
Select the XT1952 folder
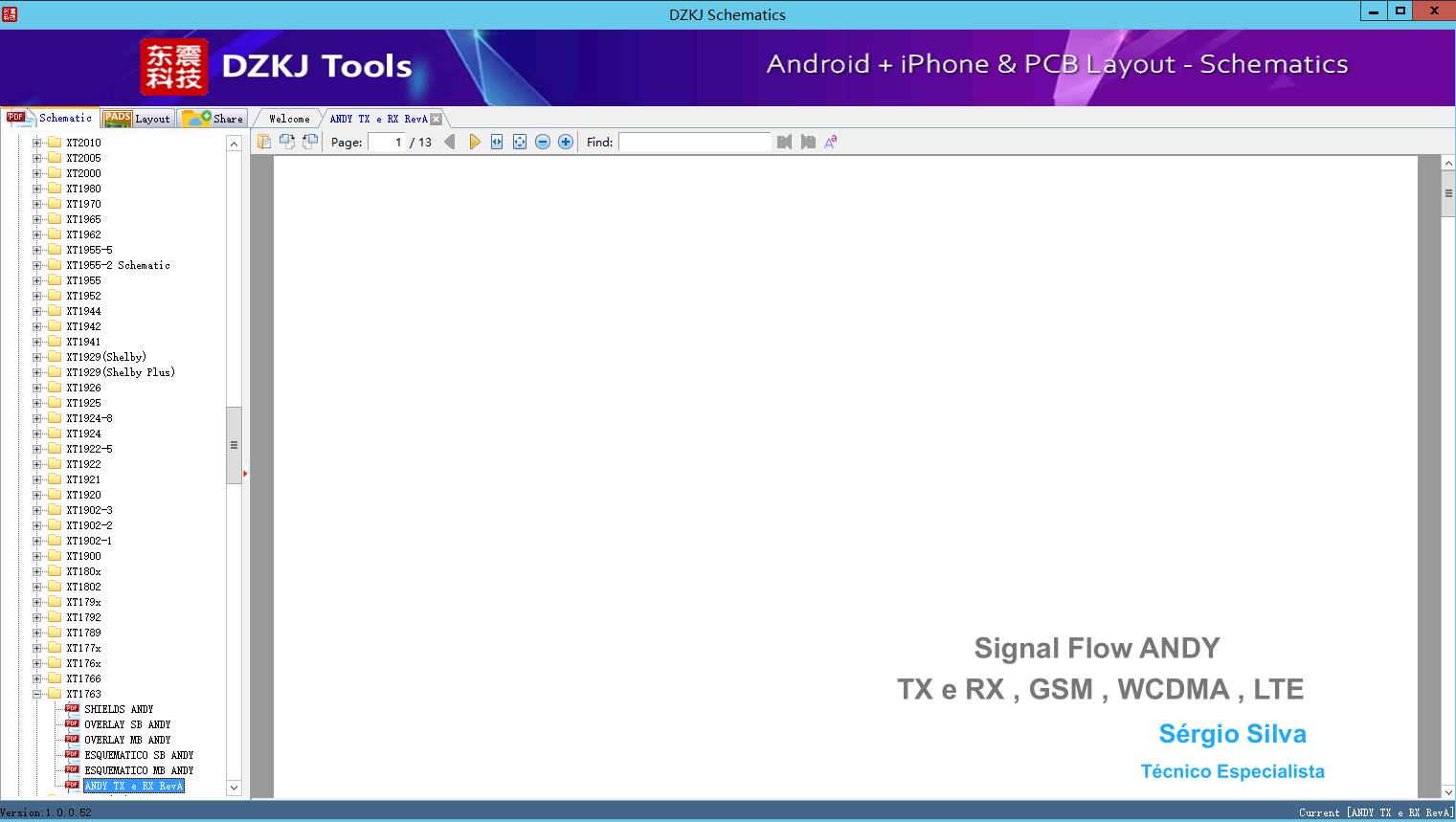[x=83, y=296]
